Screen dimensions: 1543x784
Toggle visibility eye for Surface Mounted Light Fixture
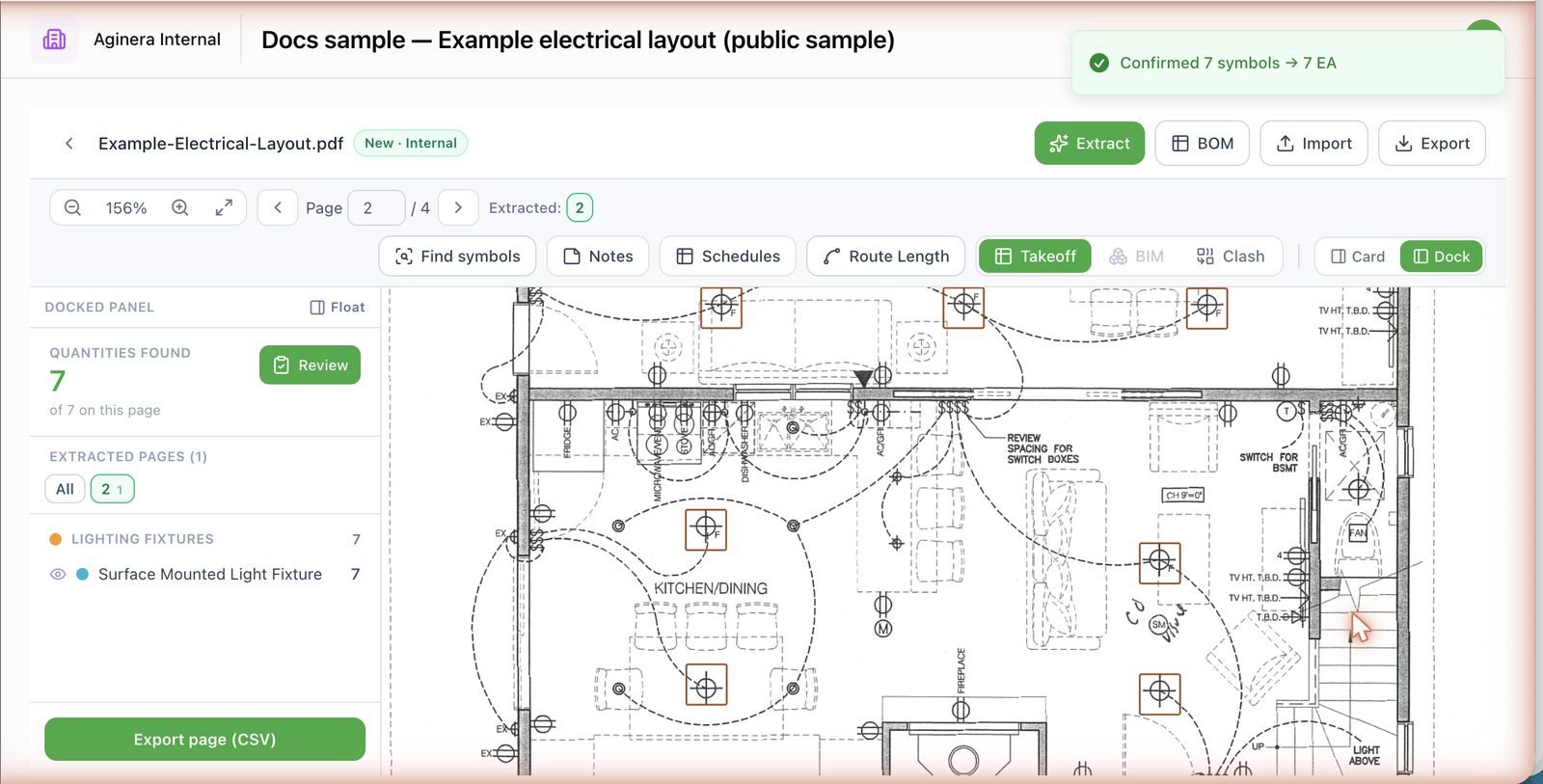pyautogui.click(x=58, y=574)
